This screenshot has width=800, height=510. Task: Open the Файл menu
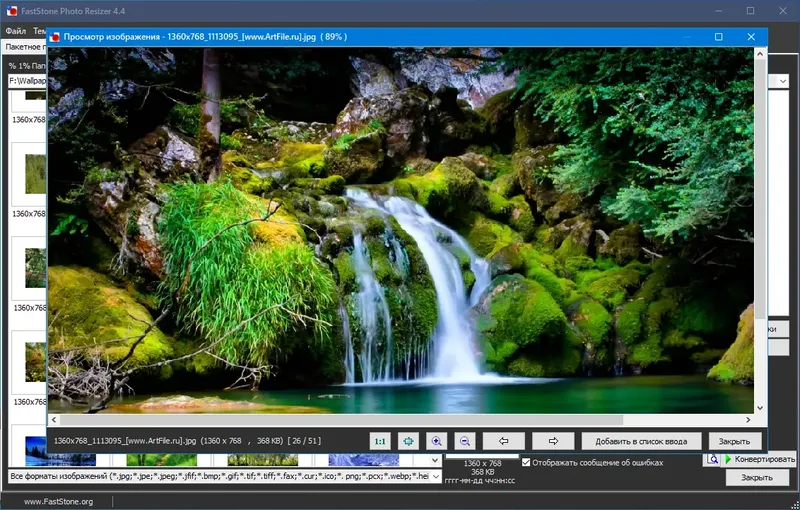[x=16, y=31]
